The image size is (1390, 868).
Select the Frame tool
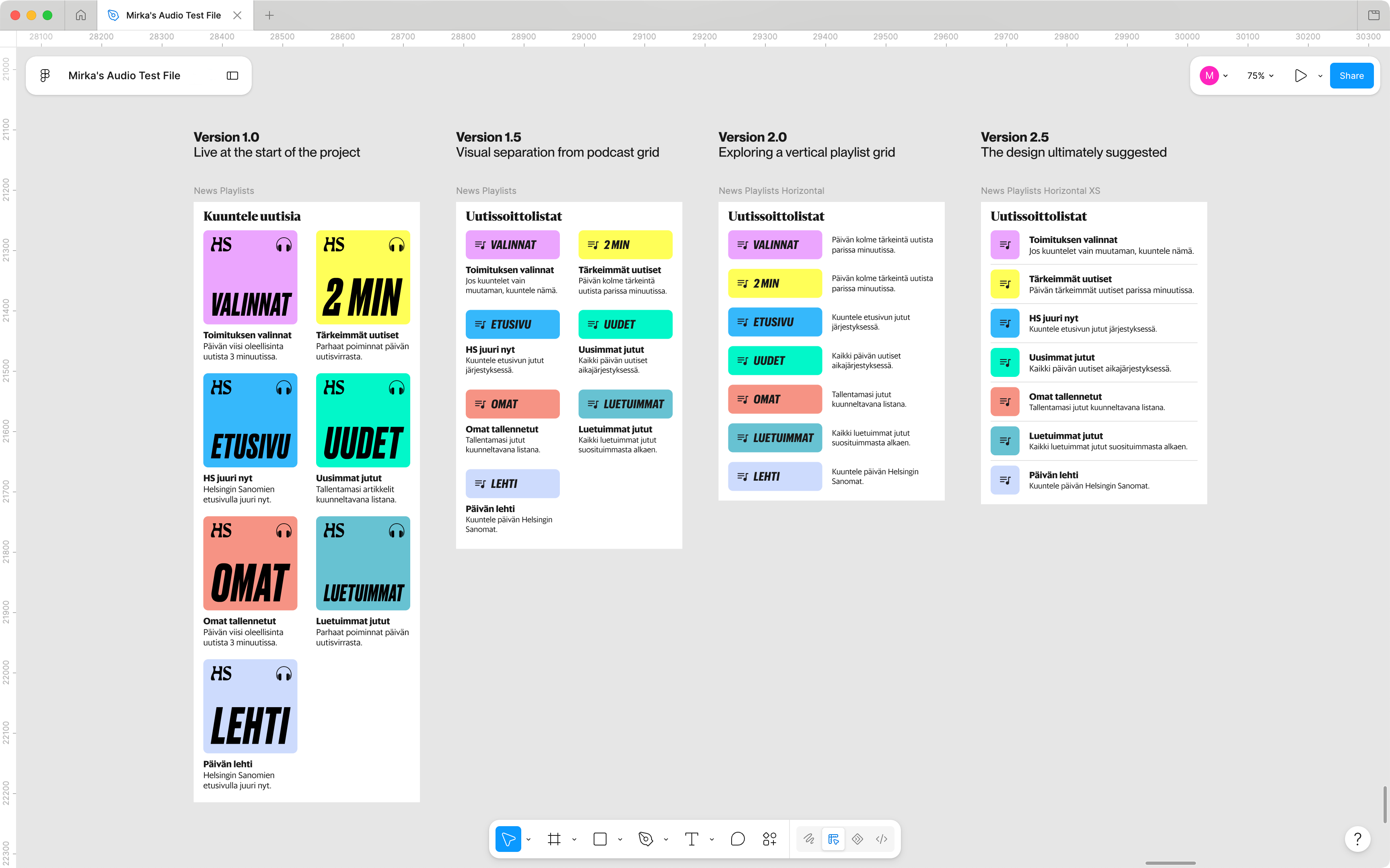point(554,839)
